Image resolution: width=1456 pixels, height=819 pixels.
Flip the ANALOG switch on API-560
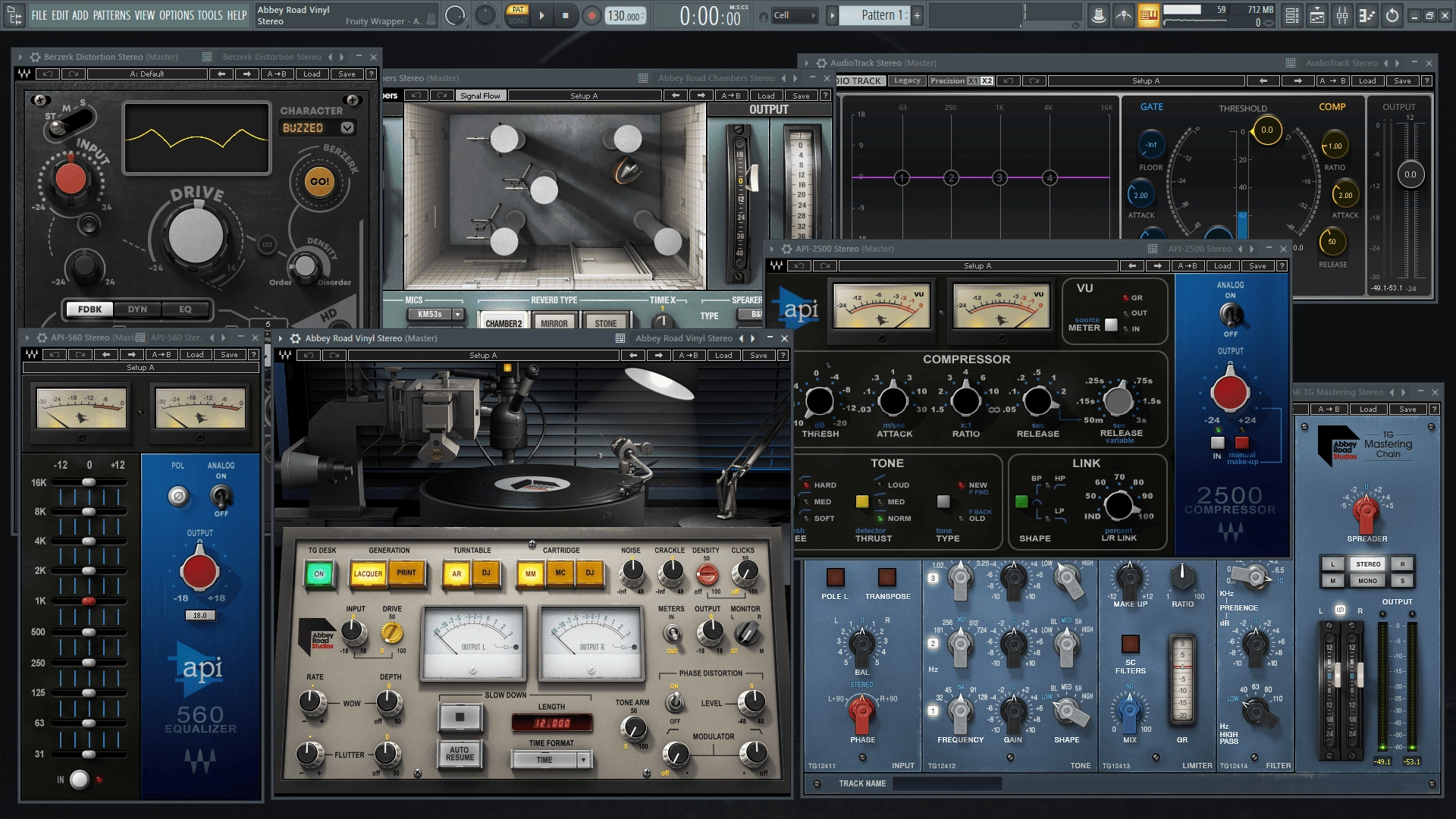click(221, 496)
